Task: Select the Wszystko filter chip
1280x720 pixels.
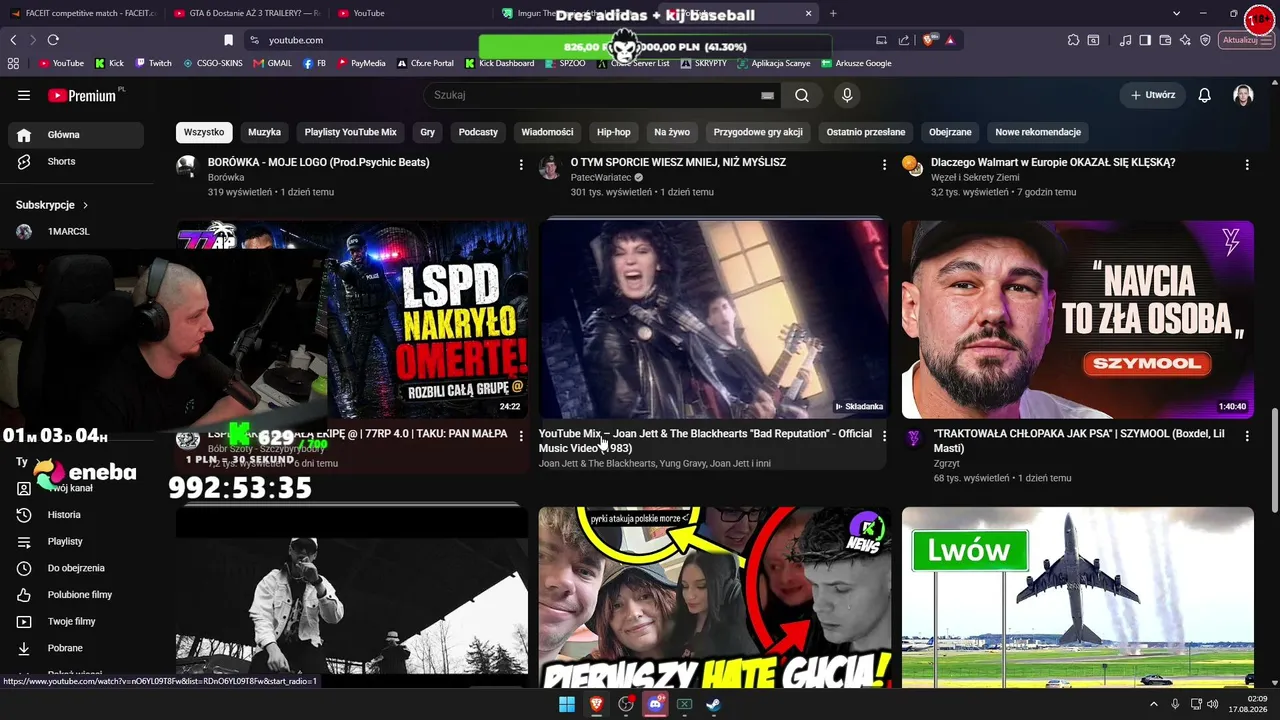Action: 204,132
